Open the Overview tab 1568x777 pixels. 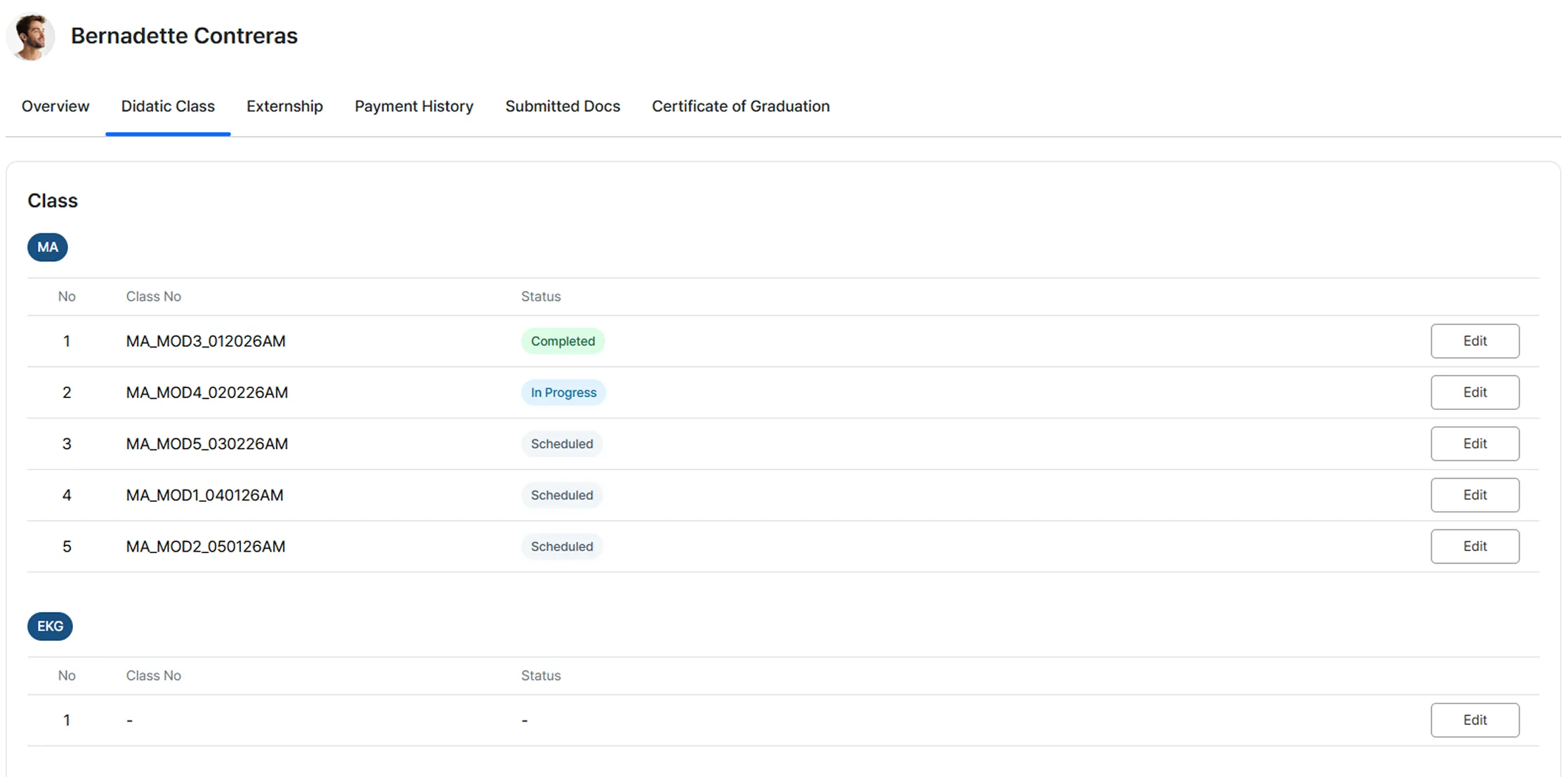pyautogui.click(x=55, y=106)
